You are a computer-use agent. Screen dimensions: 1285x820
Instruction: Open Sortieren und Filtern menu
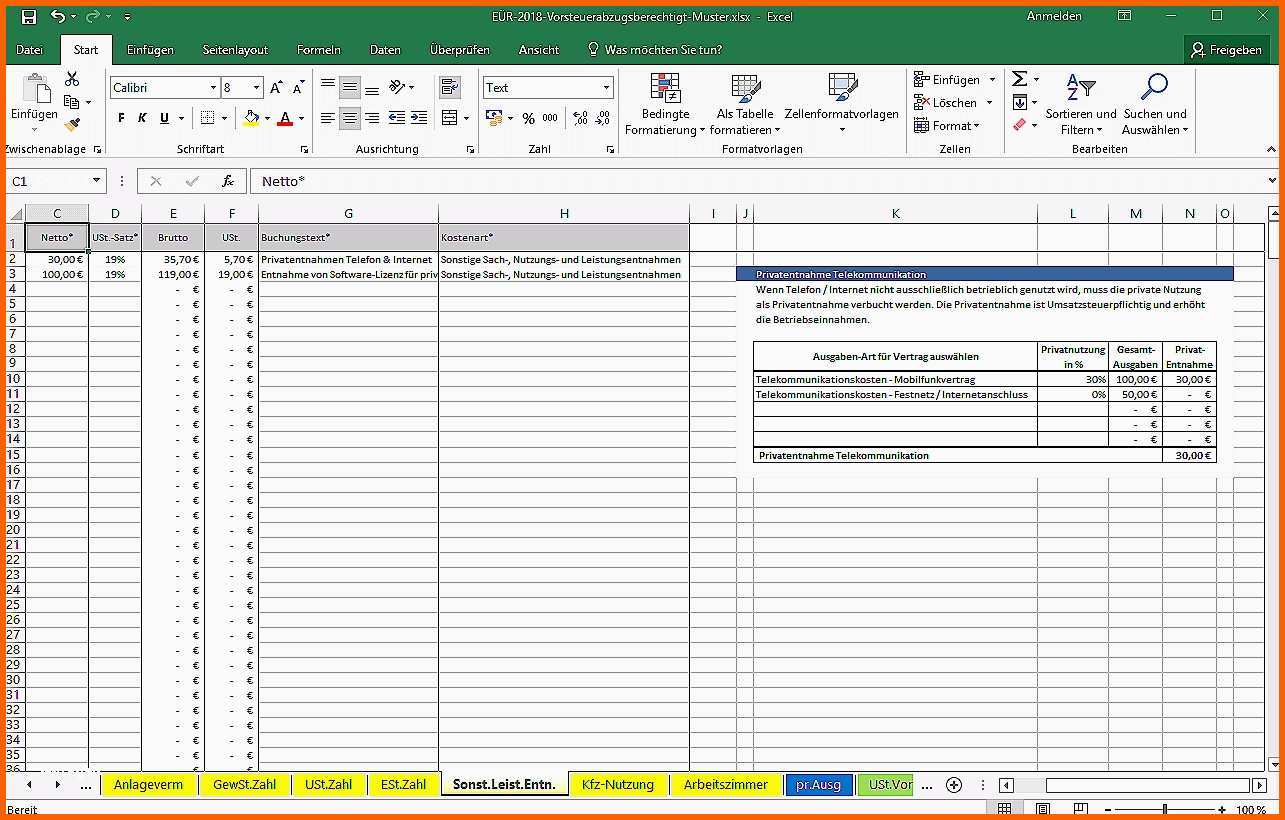point(1081,104)
